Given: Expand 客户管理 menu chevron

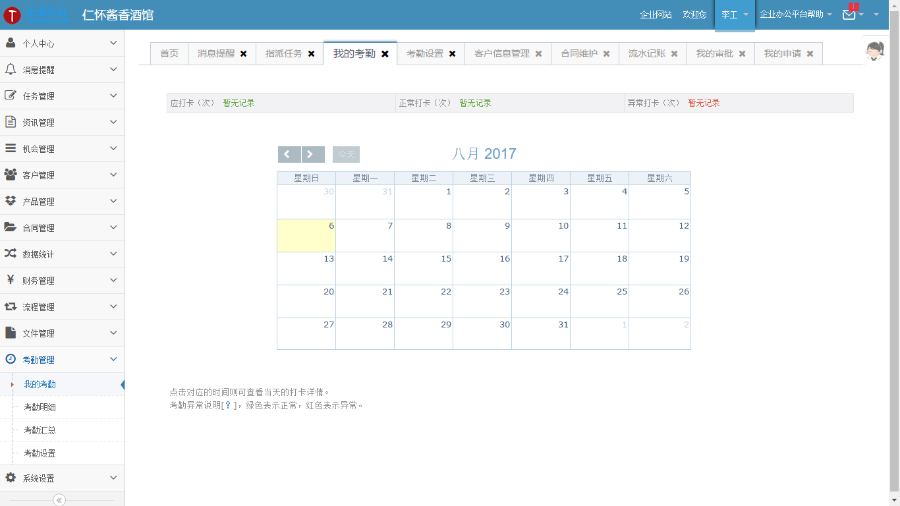Looking at the screenshot, I should tap(113, 174).
